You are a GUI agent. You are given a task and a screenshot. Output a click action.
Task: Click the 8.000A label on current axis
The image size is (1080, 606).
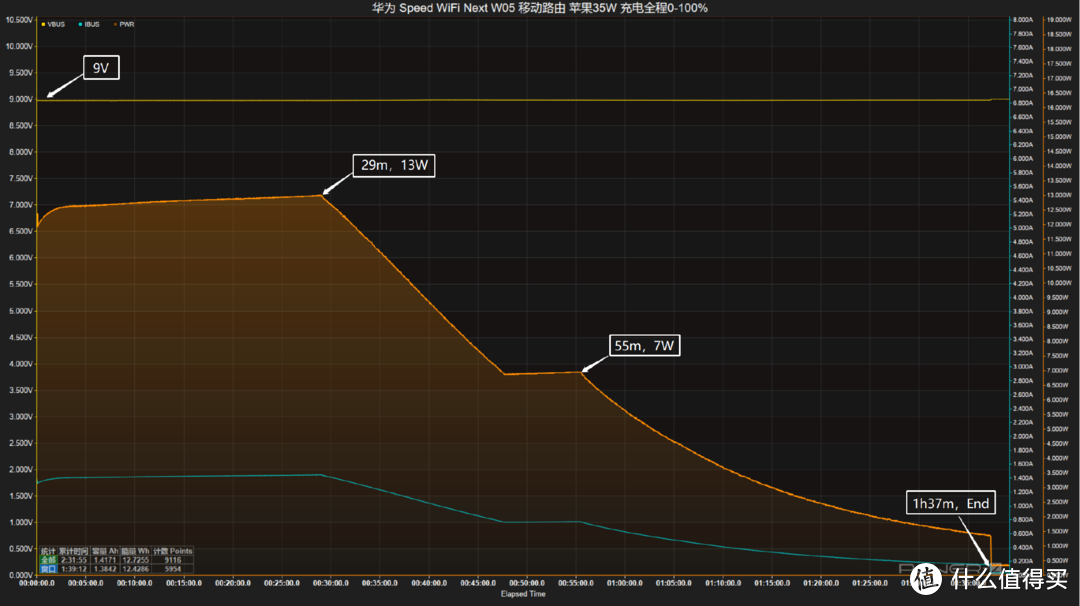point(1023,20)
